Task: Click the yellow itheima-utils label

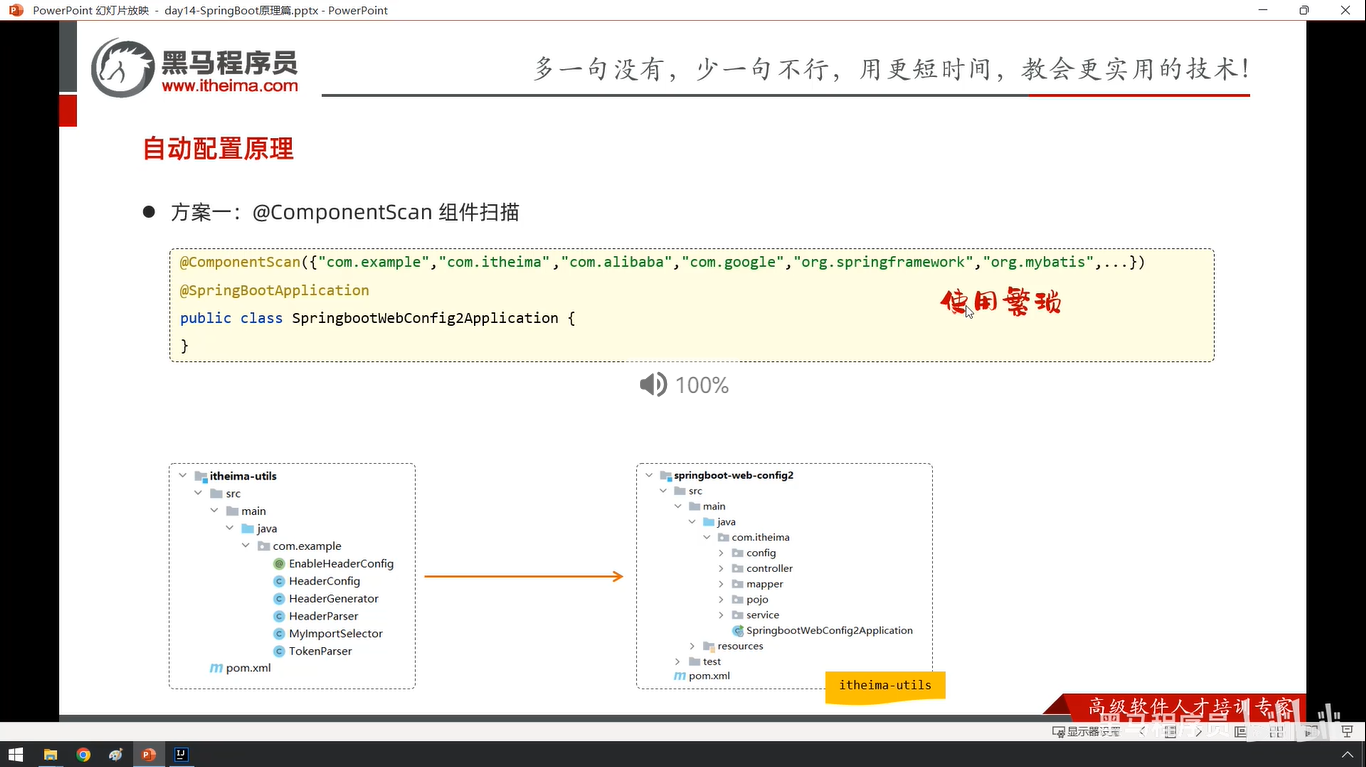Action: click(x=885, y=686)
